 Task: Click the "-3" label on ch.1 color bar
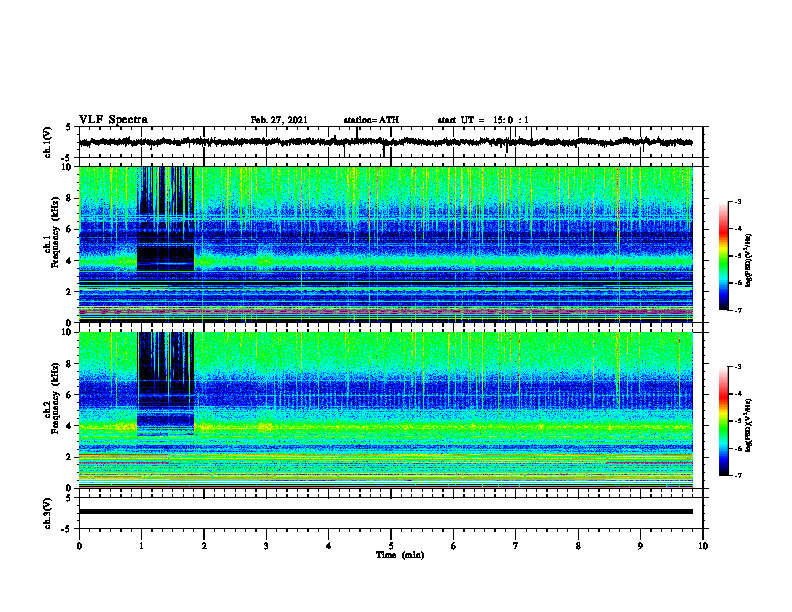pos(738,201)
